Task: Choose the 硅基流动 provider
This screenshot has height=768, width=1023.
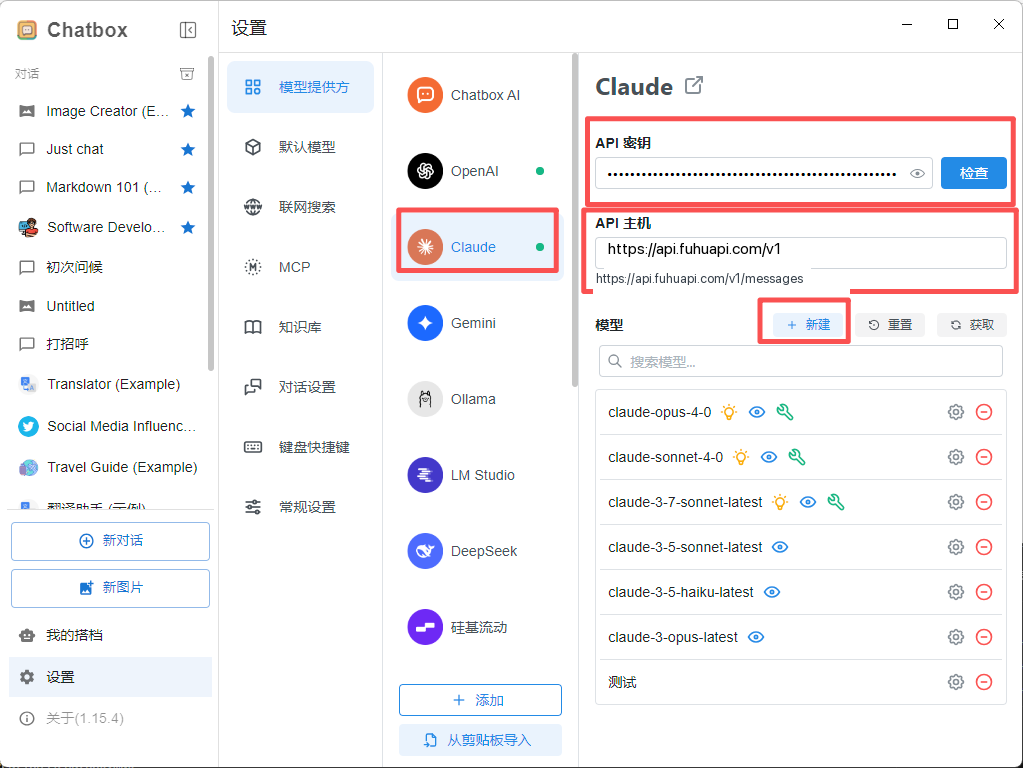Action: coord(478,627)
